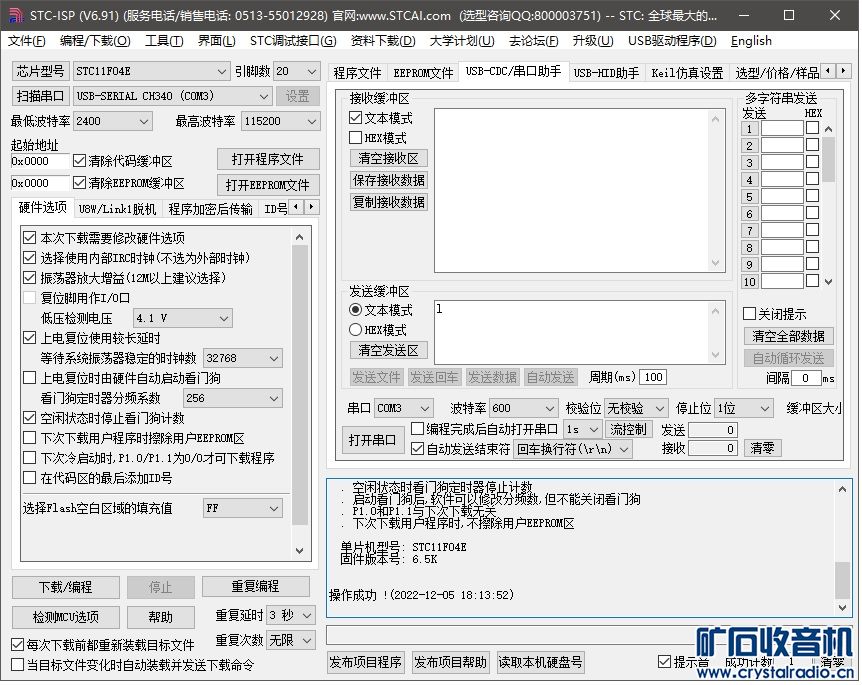
Task: Switch to the EEPROM文件 tab
Action: click(x=423, y=73)
